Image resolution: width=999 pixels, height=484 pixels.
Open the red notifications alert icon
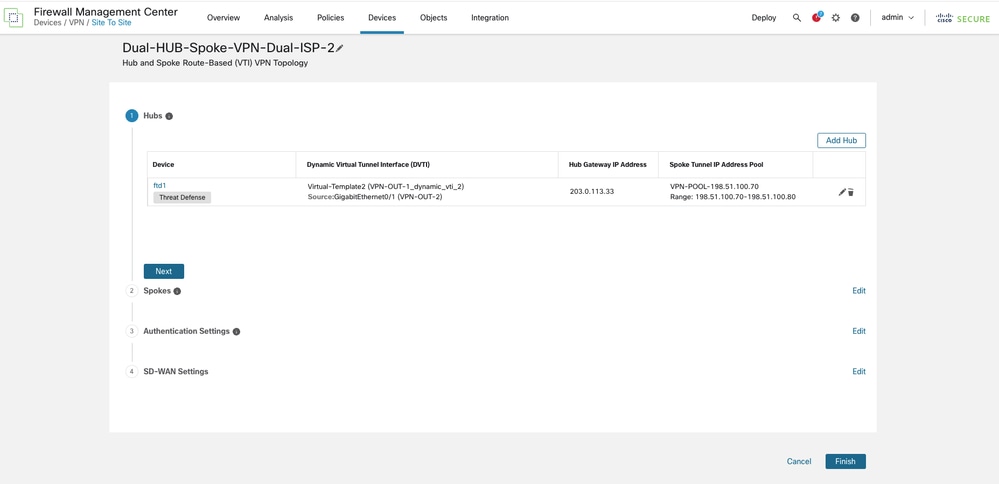[x=817, y=17]
